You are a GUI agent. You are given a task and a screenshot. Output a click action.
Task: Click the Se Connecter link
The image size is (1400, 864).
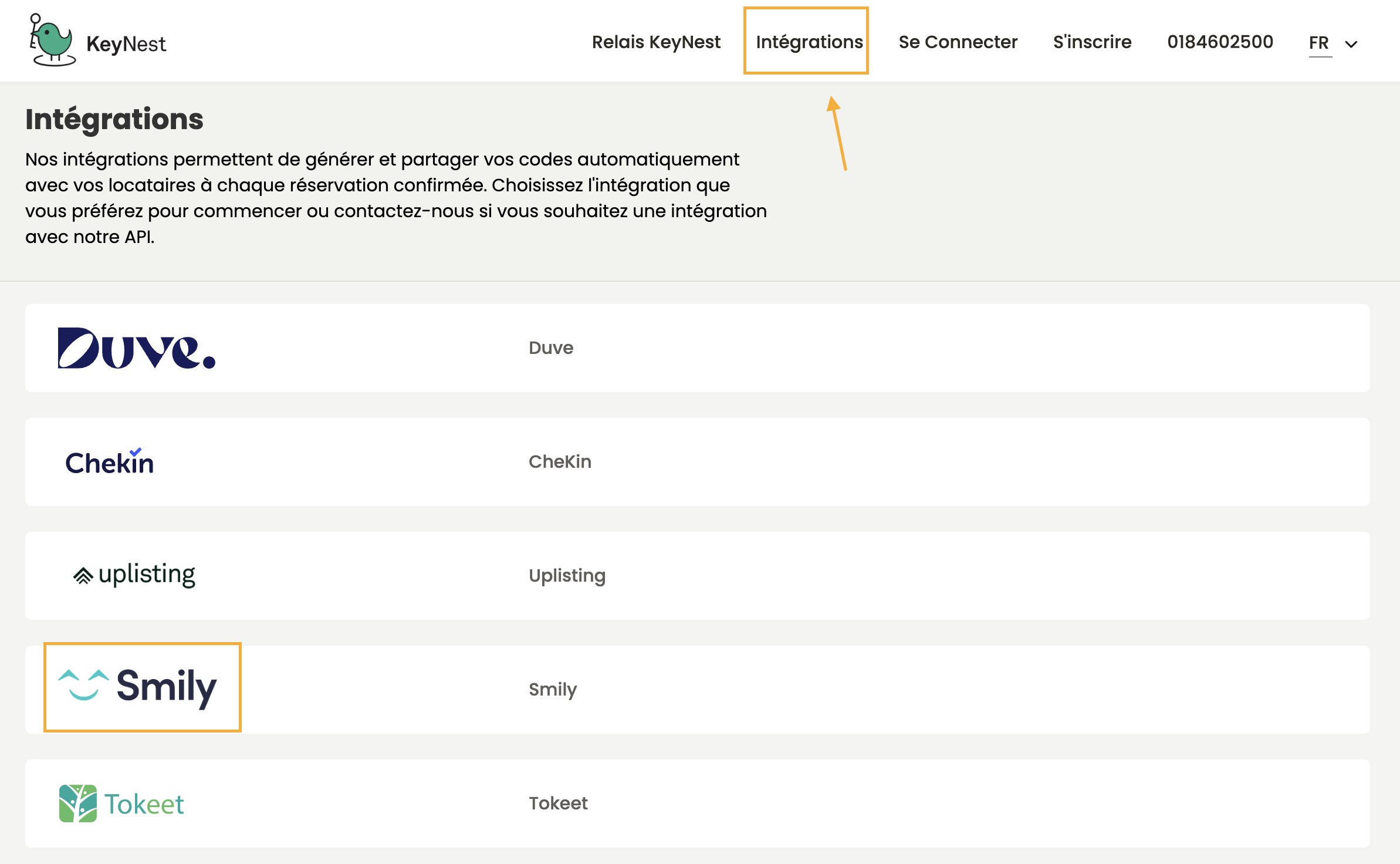pos(958,42)
